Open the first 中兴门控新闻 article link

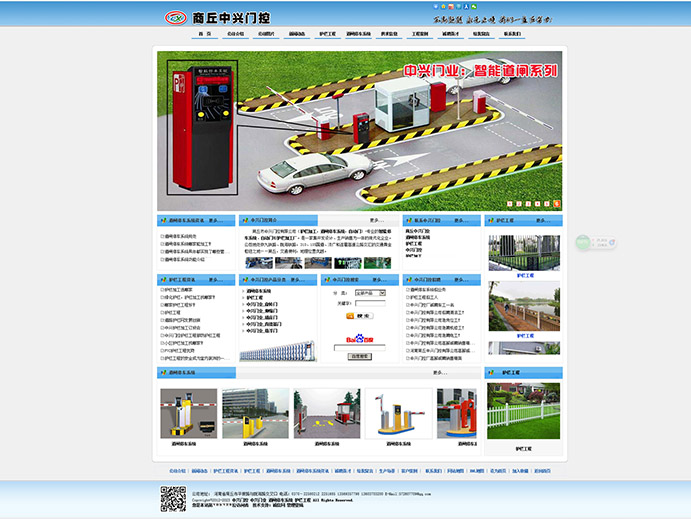[427, 290]
